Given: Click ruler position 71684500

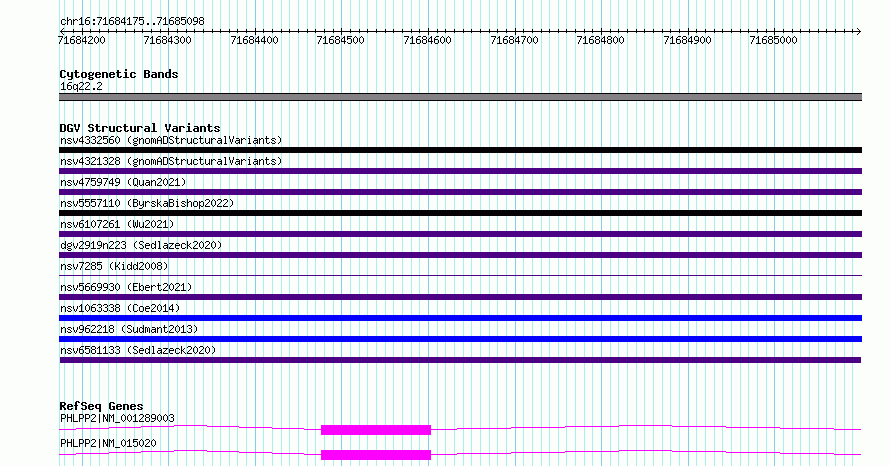Looking at the screenshot, I should pyautogui.click(x=341, y=40).
